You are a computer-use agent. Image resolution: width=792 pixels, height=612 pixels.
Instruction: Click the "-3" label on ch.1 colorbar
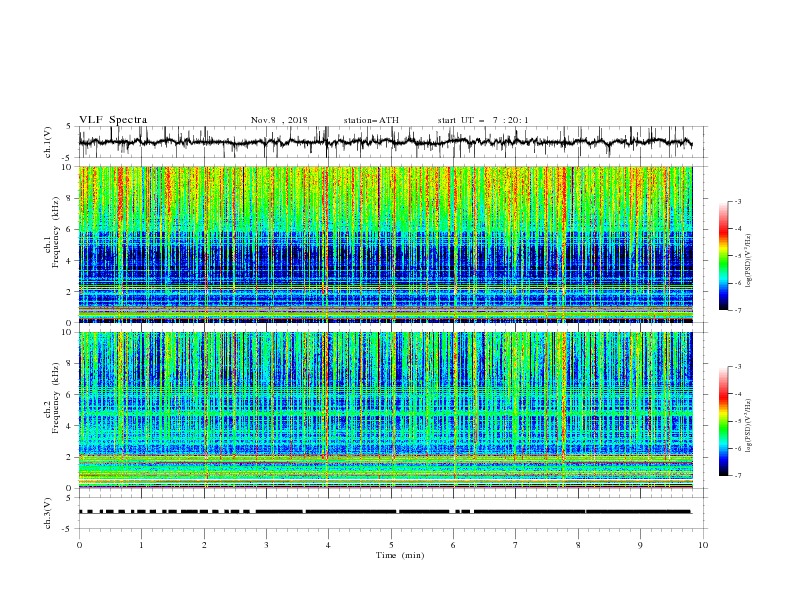tap(737, 201)
